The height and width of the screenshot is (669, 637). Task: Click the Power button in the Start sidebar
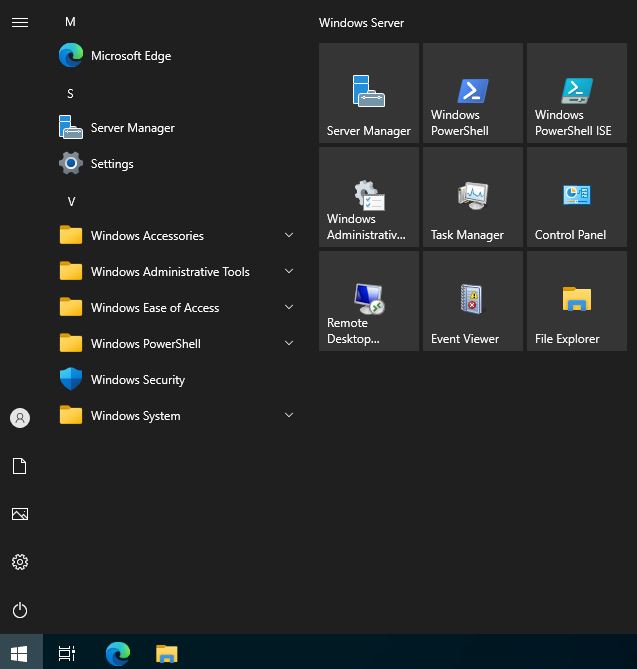(x=20, y=611)
